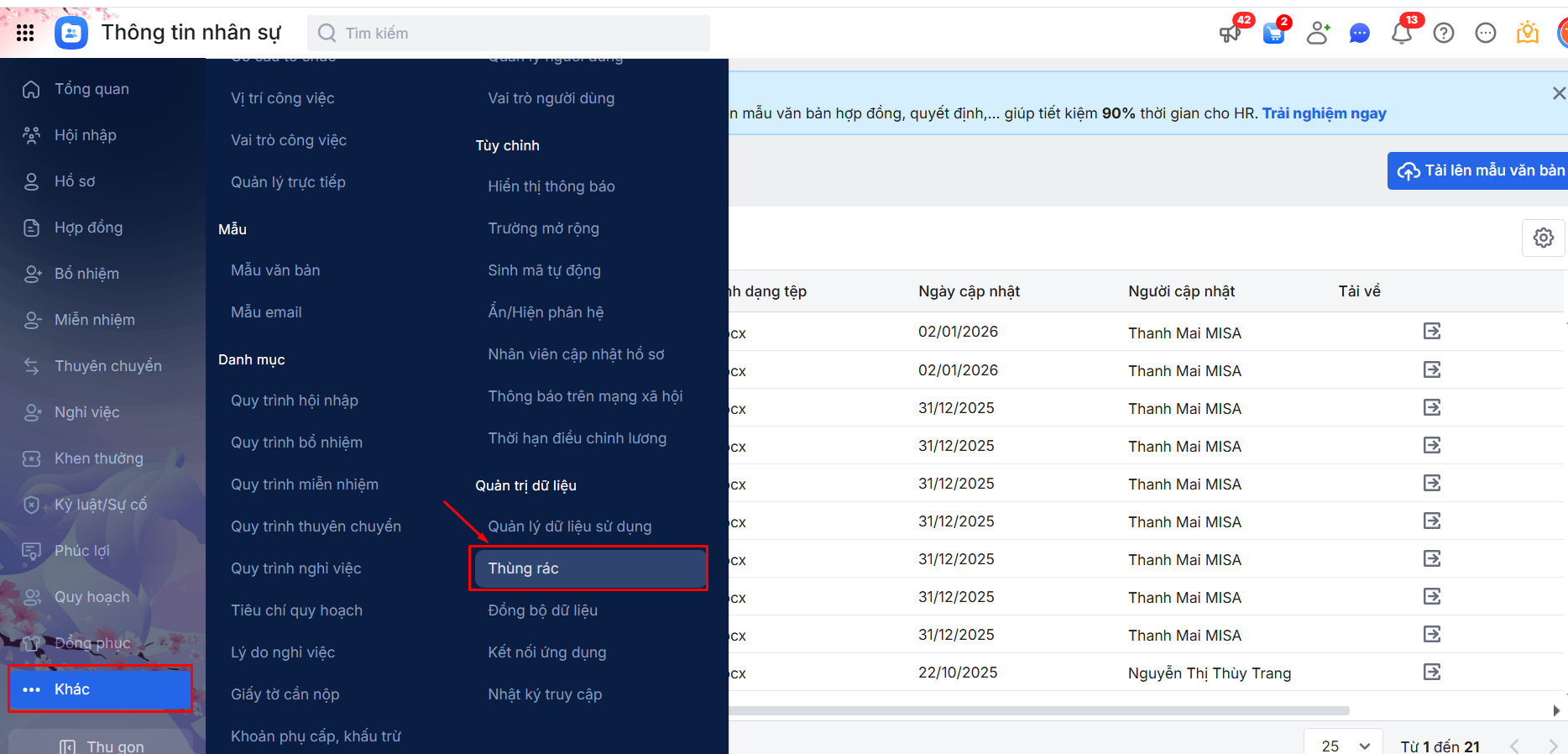Go to next page arrow
This screenshot has height=754, width=1568.
pos(1552,746)
